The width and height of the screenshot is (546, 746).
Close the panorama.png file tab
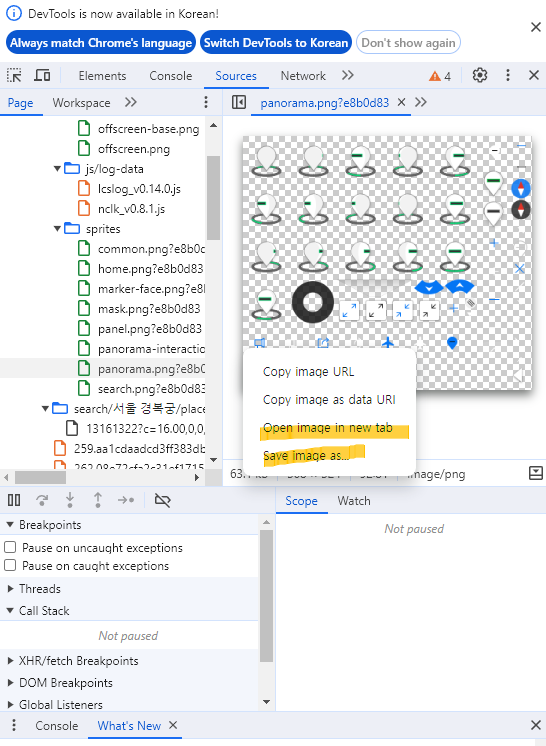pyautogui.click(x=401, y=102)
